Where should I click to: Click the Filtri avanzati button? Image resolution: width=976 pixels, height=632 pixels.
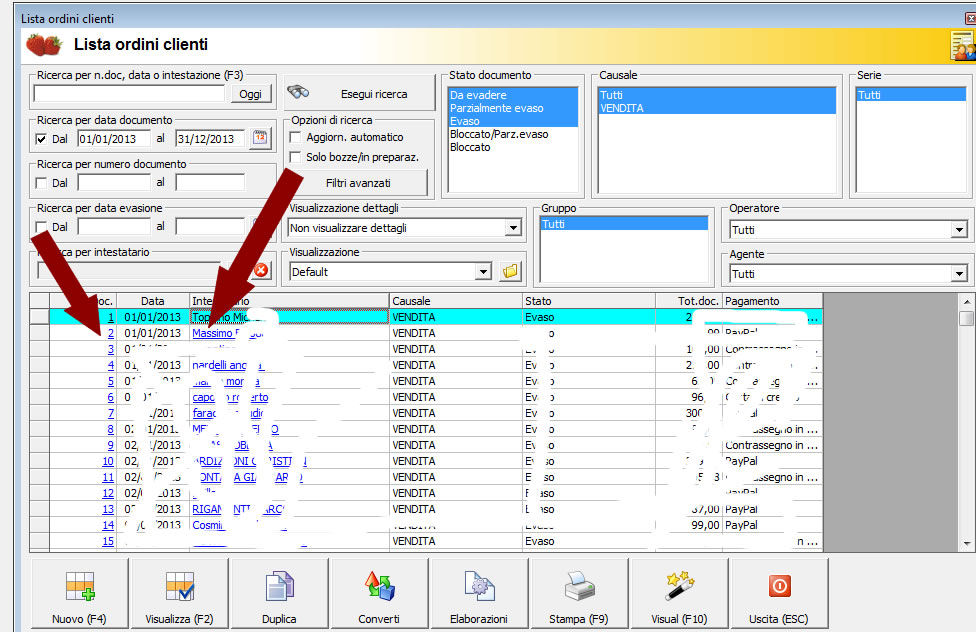[x=357, y=183]
